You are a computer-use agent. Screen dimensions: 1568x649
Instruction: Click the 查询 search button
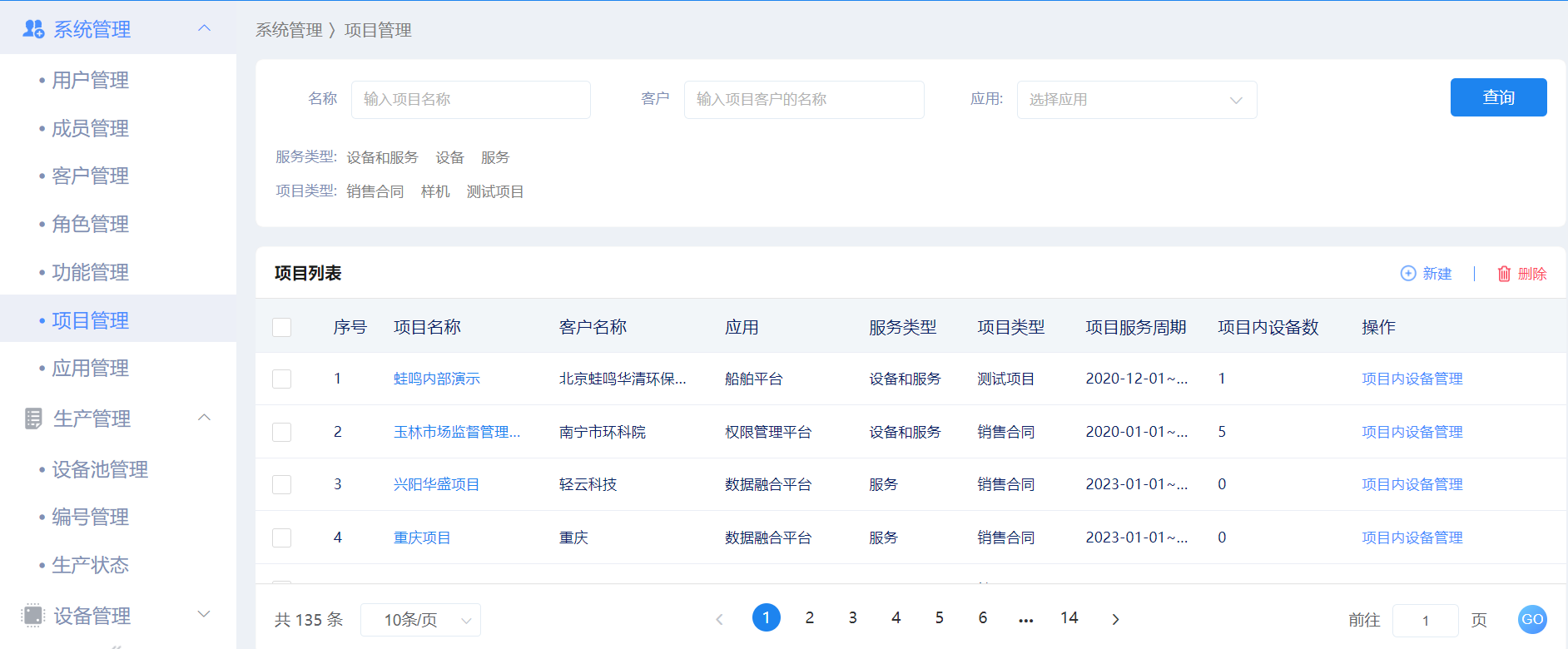[1498, 97]
